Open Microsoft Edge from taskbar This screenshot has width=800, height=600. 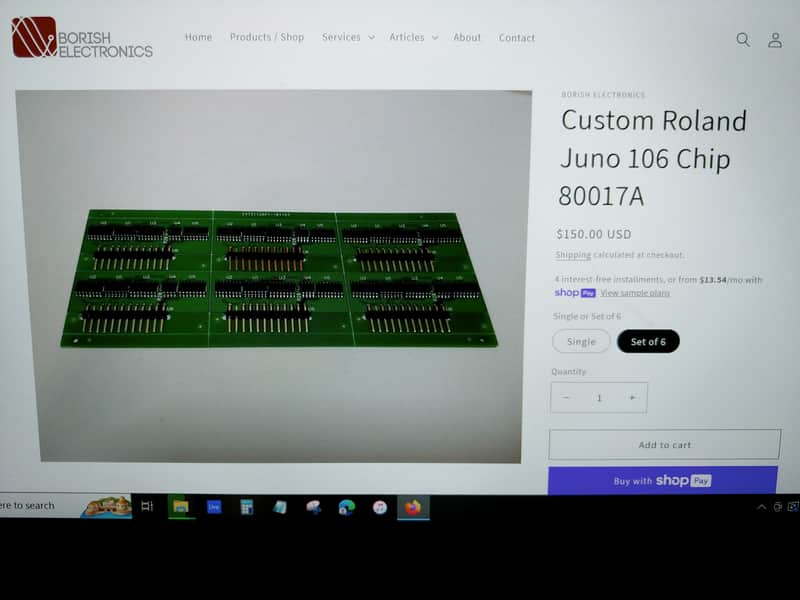pyautogui.click(x=346, y=507)
